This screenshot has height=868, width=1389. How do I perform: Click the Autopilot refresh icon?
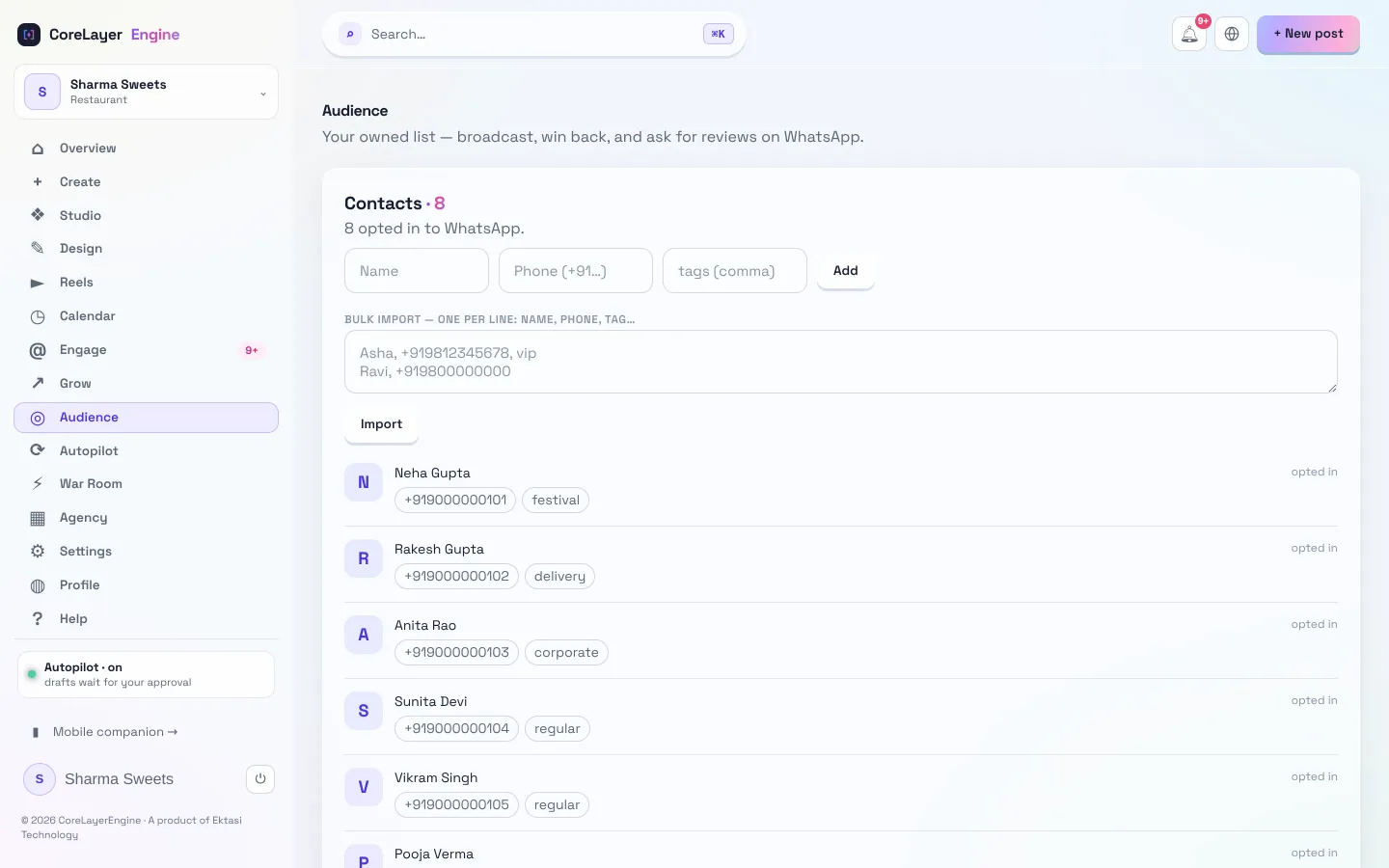[38, 450]
